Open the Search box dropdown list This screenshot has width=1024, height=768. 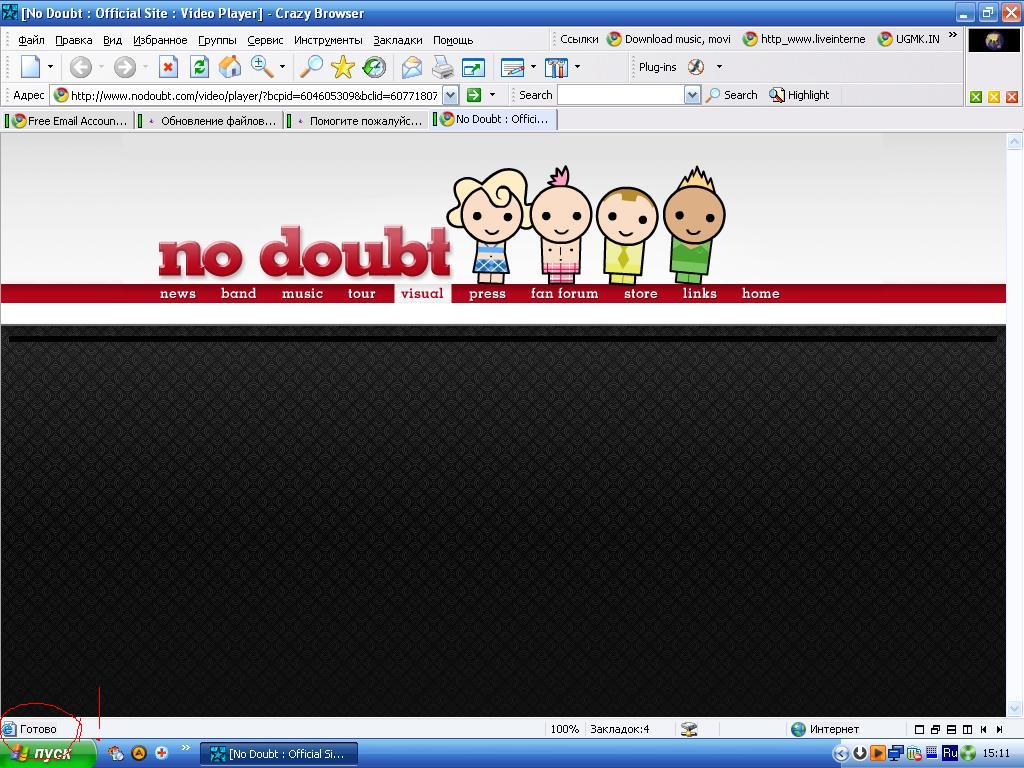click(x=692, y=95)
